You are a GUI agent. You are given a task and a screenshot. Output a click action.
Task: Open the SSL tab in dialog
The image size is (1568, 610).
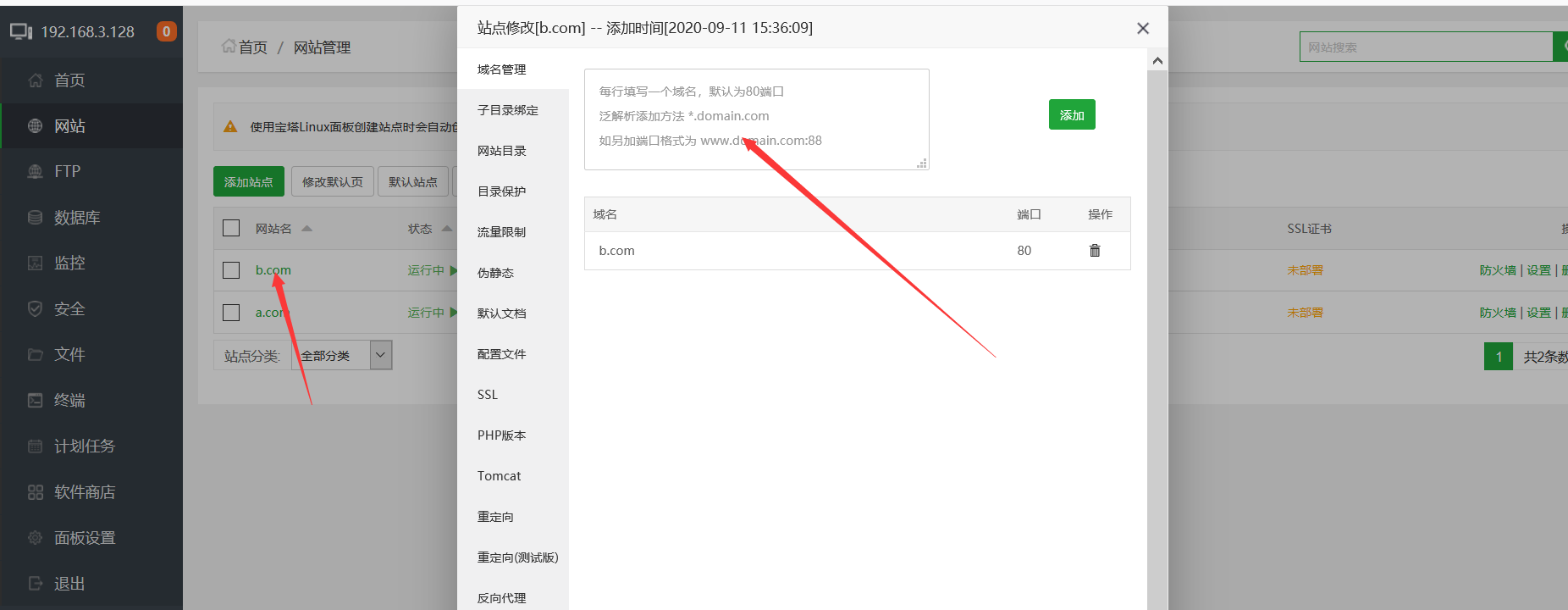(513, 395)
